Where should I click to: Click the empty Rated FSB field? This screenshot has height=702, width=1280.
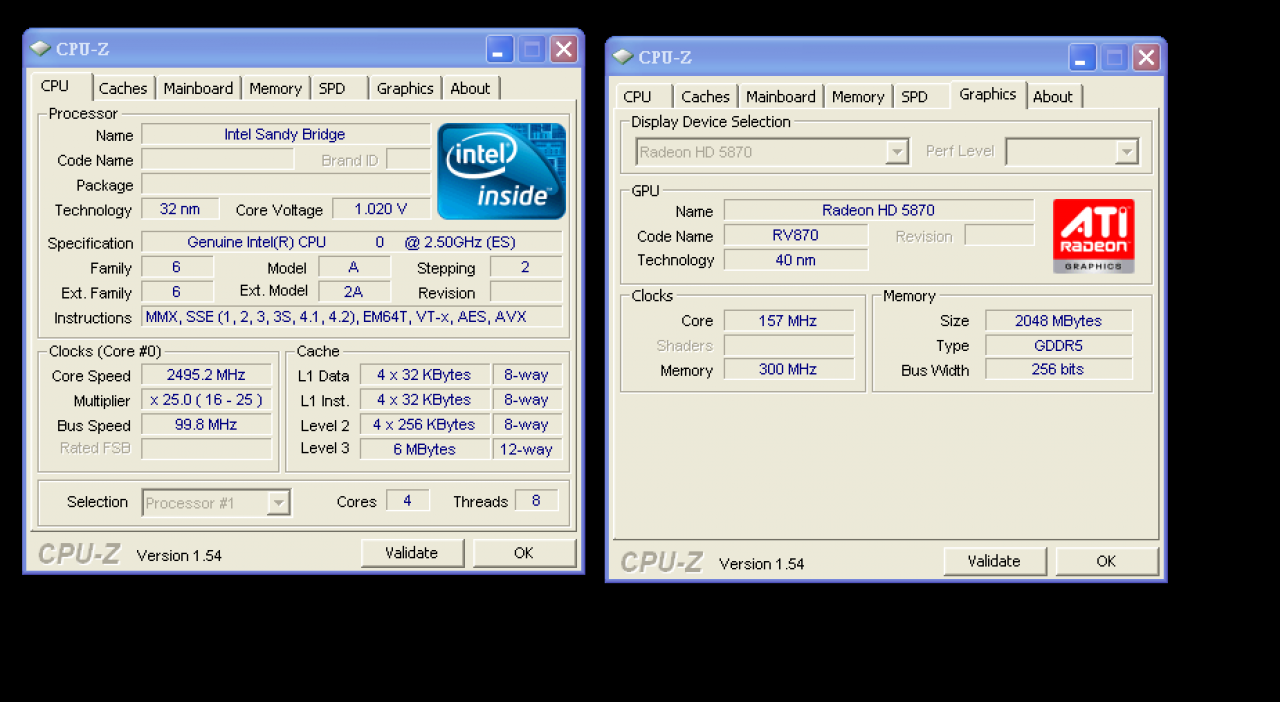206,449
